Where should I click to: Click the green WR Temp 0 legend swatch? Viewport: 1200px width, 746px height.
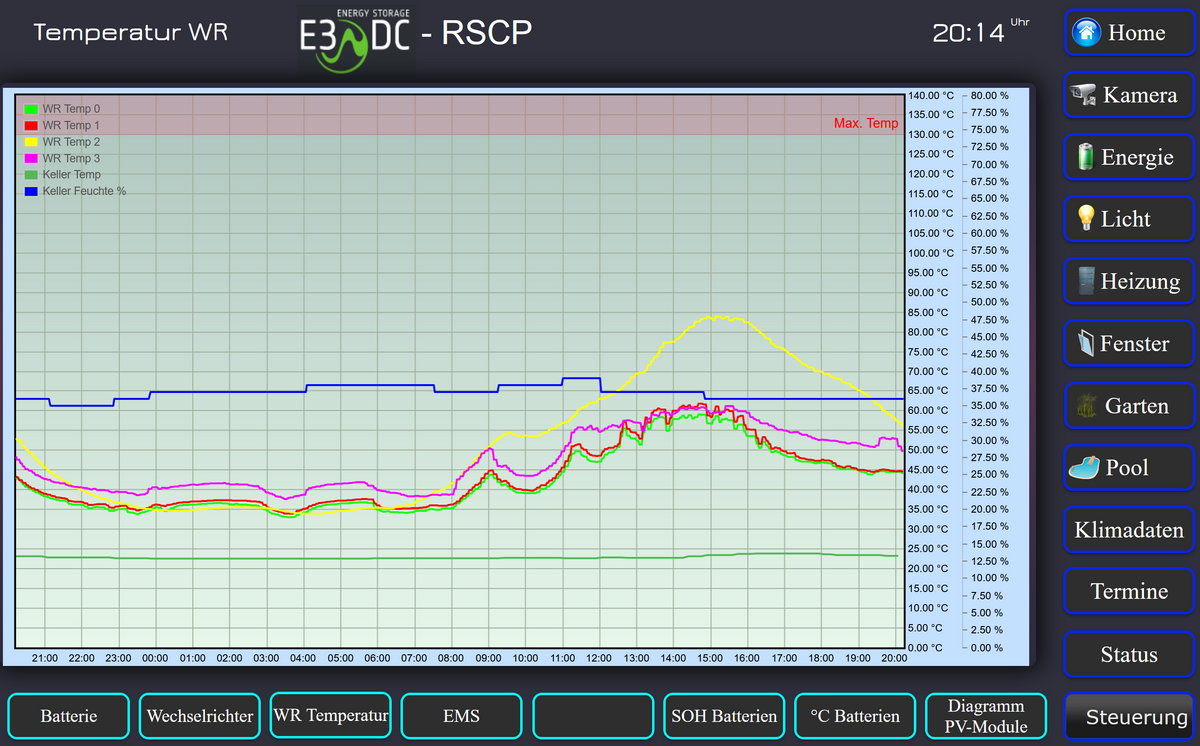(x=31, y=109)
